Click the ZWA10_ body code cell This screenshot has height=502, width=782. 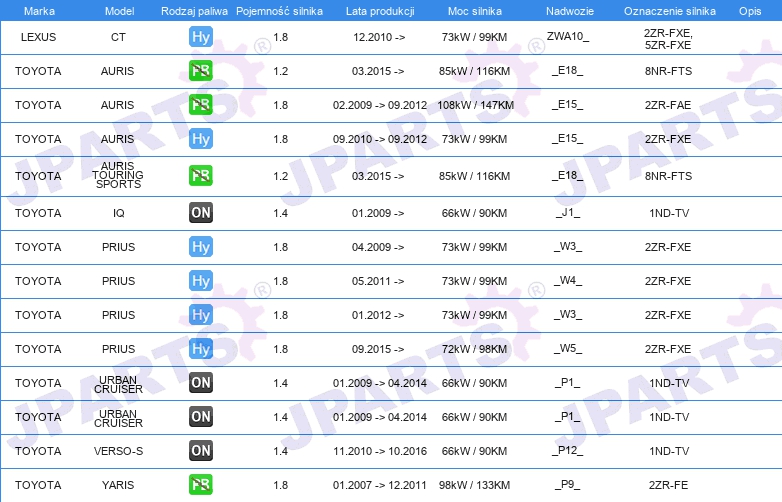568,36
